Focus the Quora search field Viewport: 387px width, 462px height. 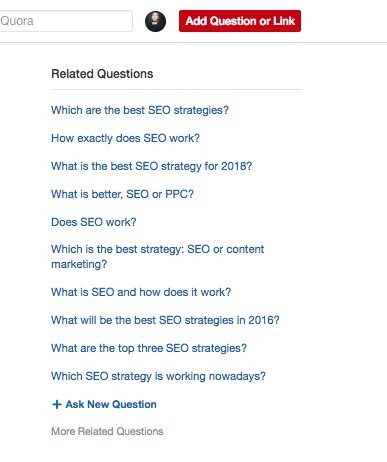(x=66, y=21)
